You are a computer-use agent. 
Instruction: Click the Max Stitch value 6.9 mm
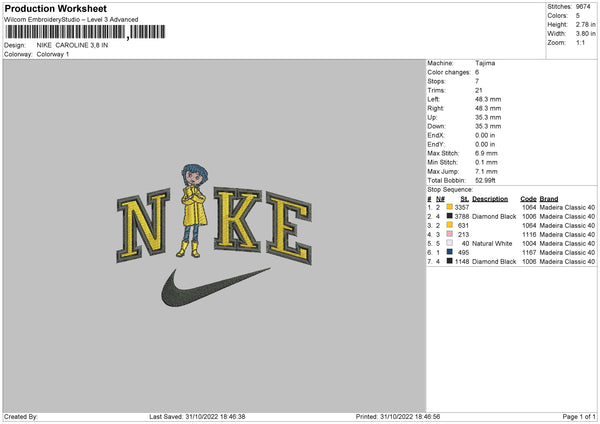pyautogui.click(x=486, y=153)
